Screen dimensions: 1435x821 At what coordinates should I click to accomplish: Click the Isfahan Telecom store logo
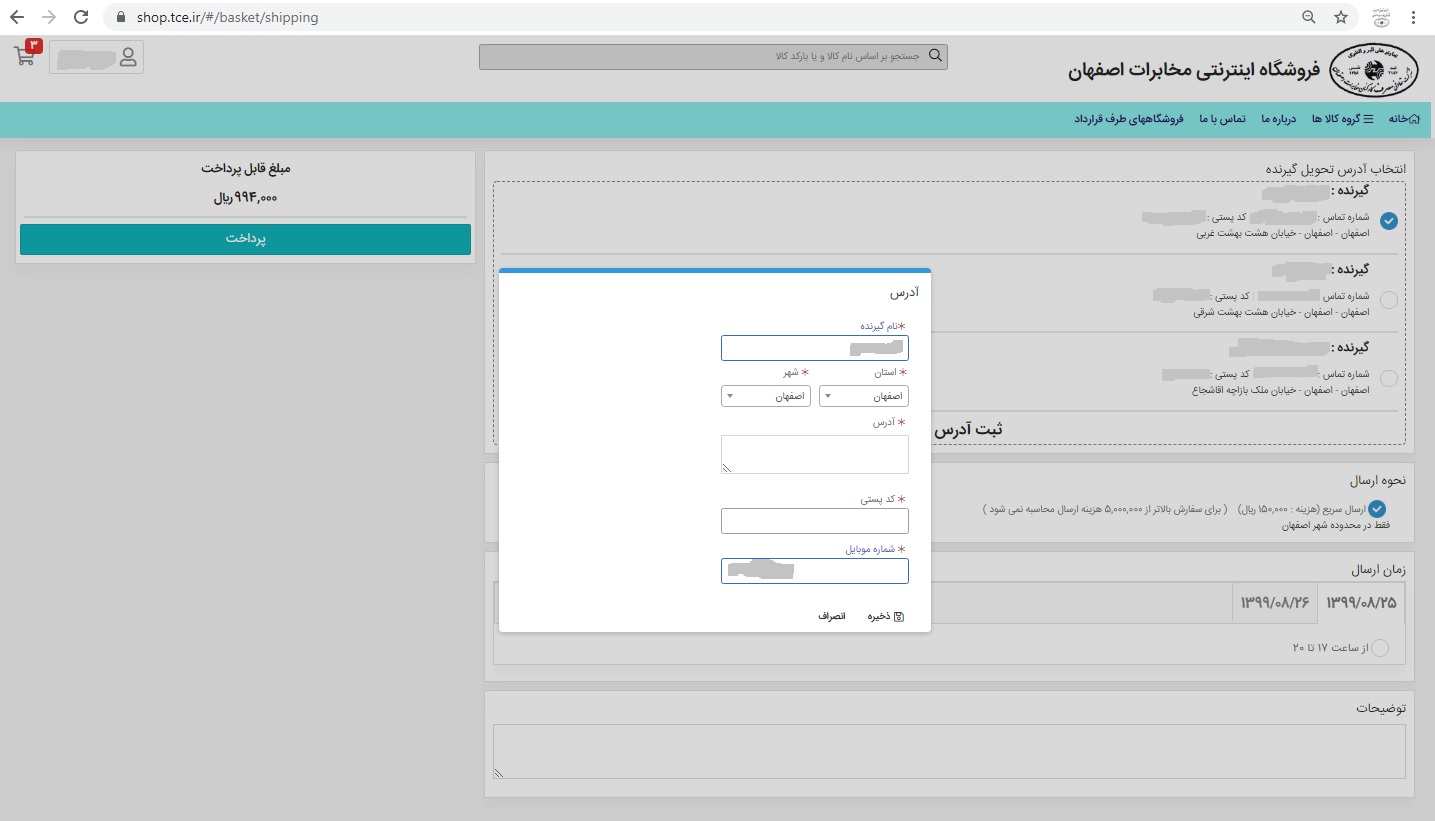point(1376,70)
